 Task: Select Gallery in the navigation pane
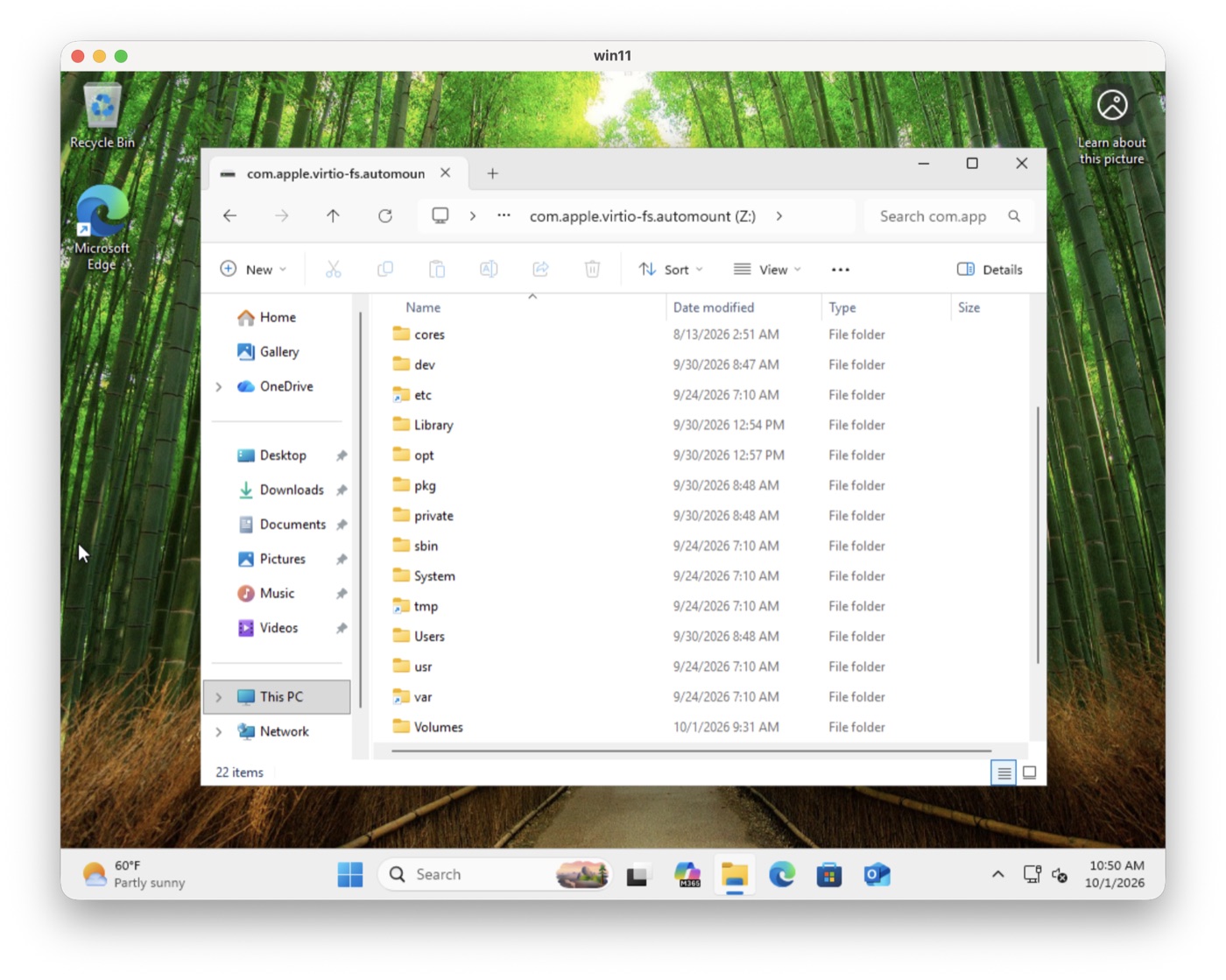point(279,352)
